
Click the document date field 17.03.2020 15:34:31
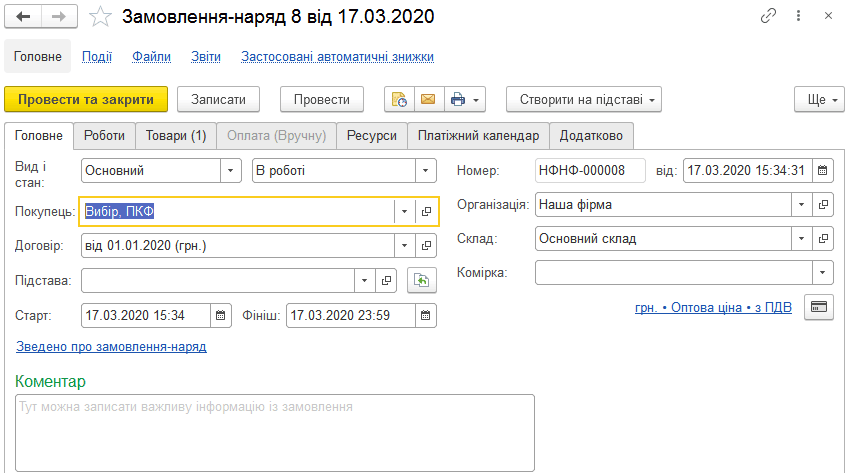(x=747, y=170)
